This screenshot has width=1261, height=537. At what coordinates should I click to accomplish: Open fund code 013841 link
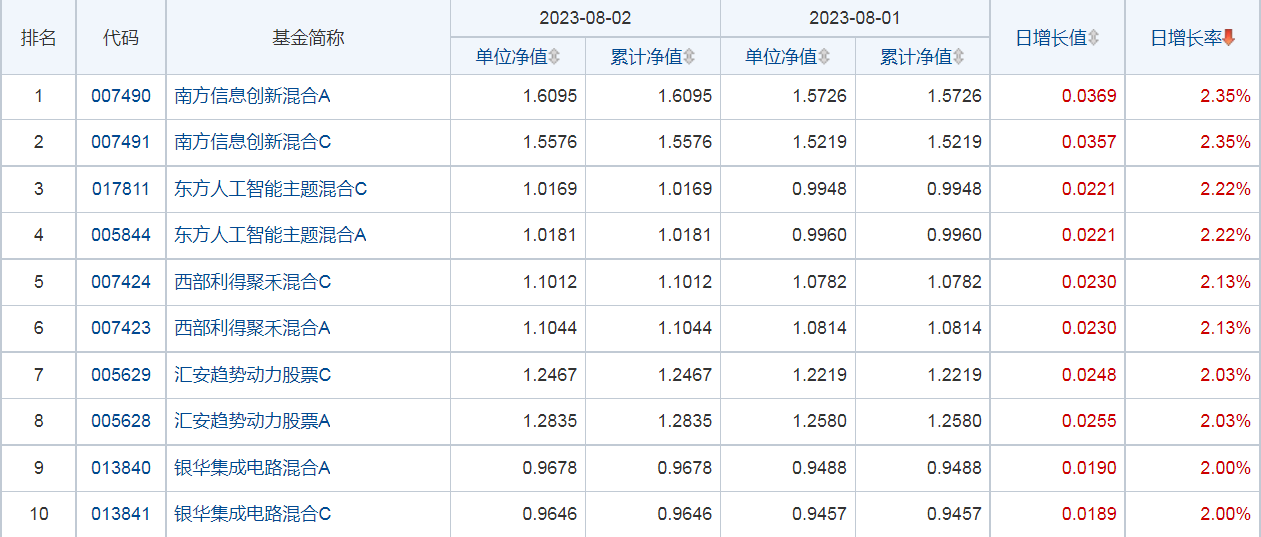click(x=121, y=514)
